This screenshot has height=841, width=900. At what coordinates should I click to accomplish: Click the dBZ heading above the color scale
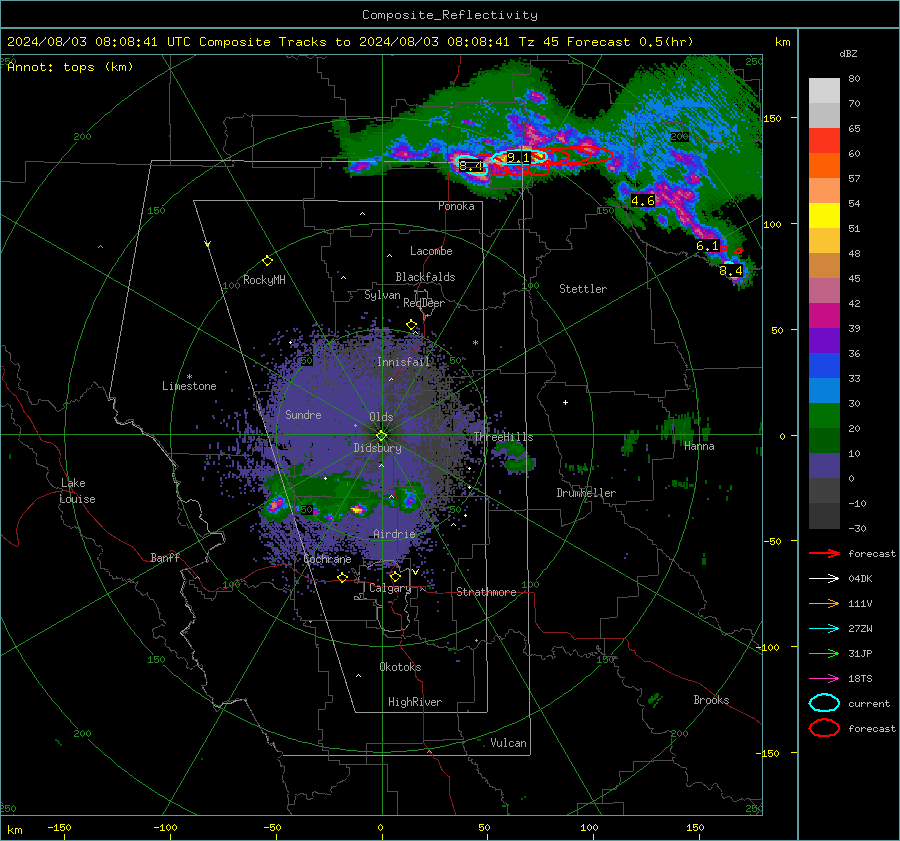[848, 53]
